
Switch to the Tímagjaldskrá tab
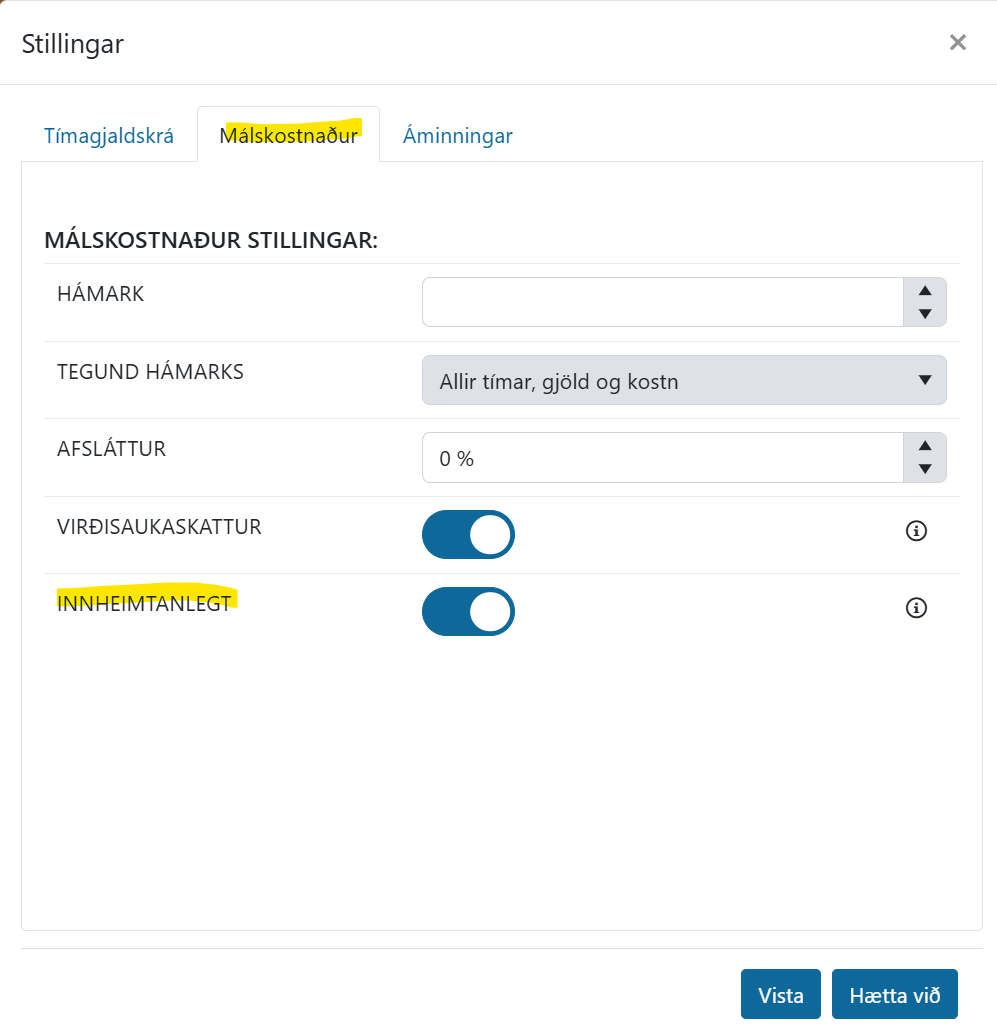[109, 135]
